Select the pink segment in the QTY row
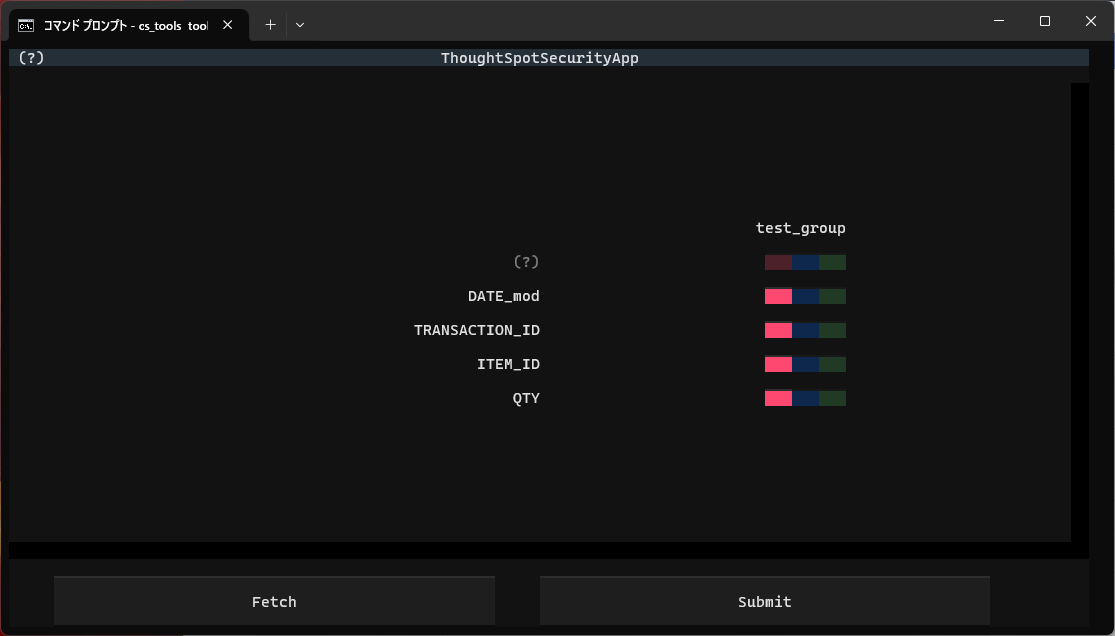 click(x=778, y=399)
